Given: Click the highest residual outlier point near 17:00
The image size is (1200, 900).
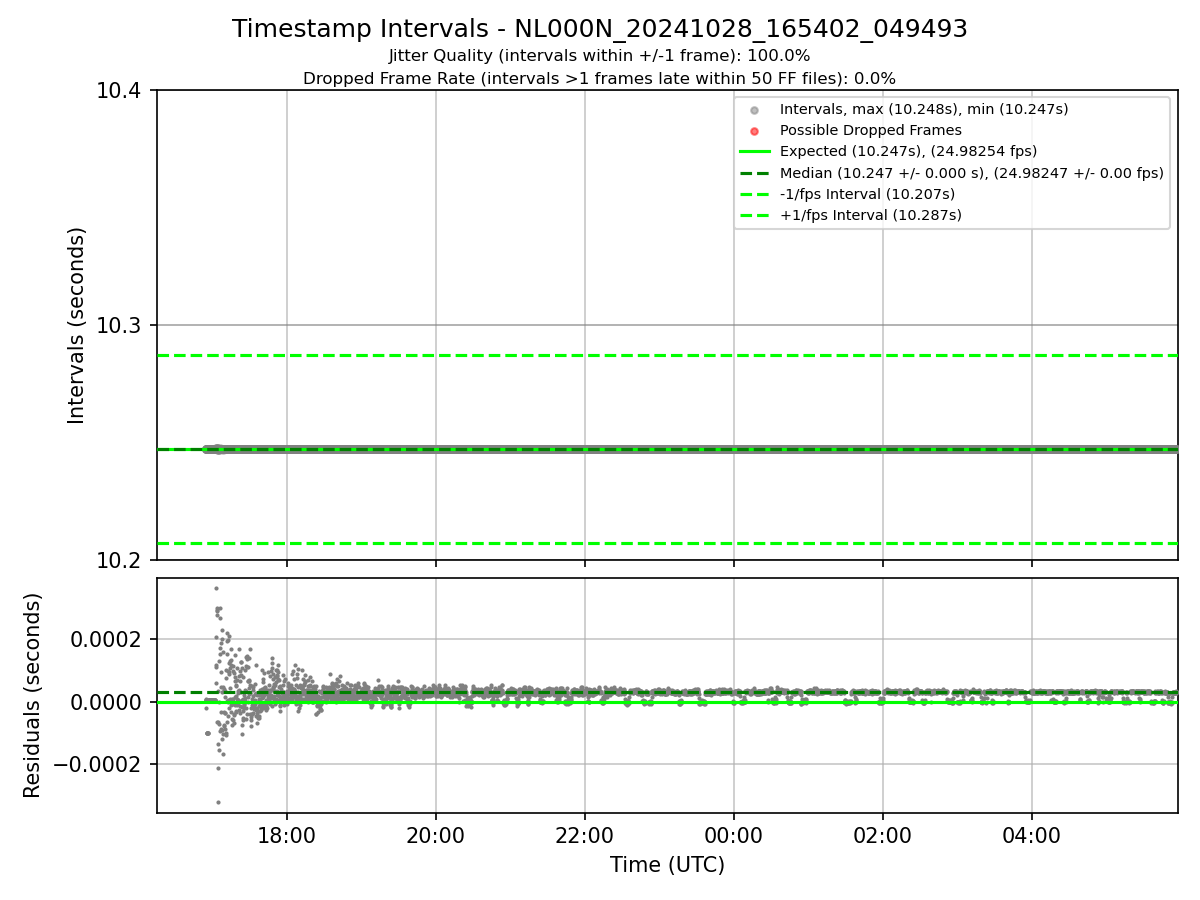Looking at the screenshot, I should 216,588.
